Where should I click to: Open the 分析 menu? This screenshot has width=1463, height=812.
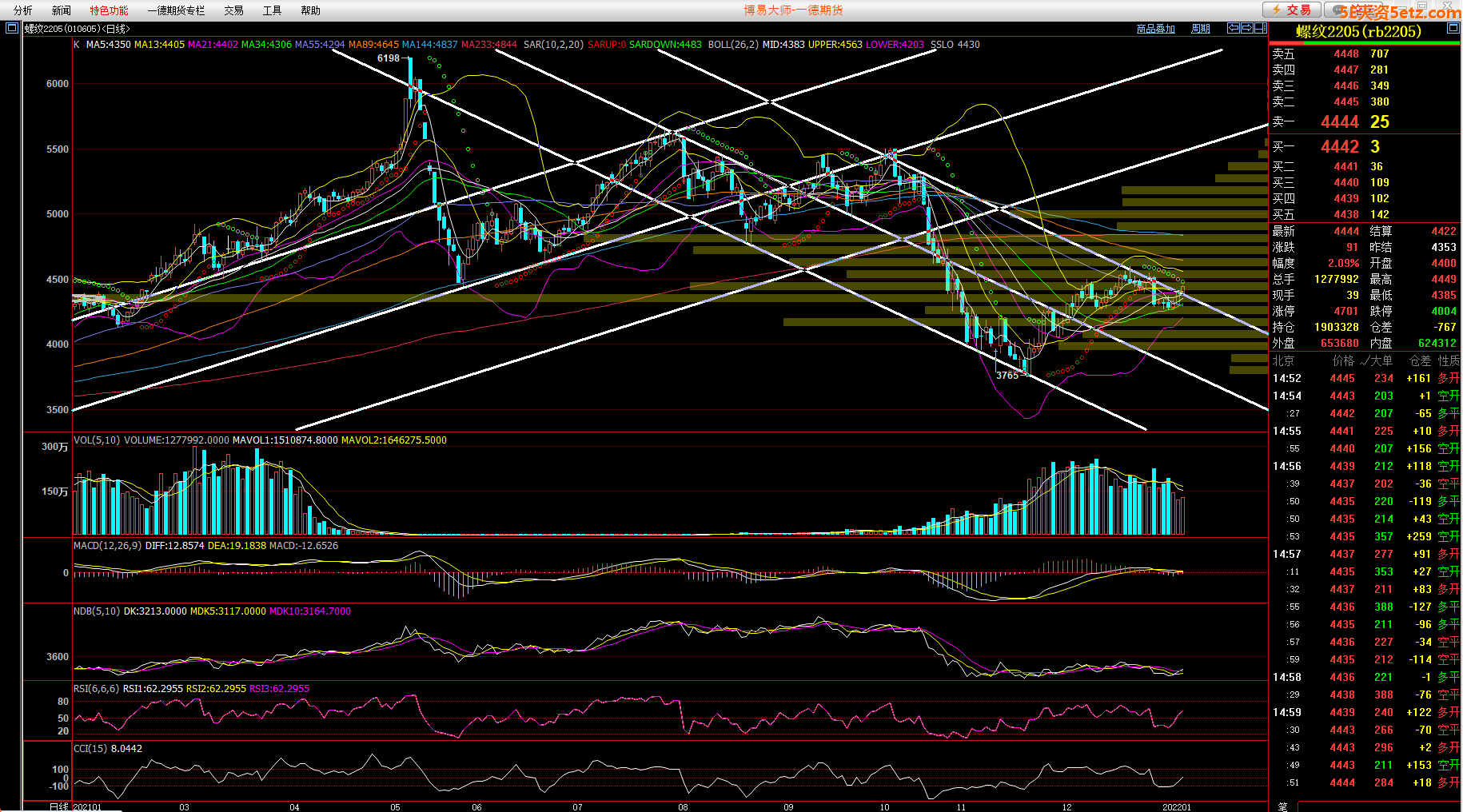coord(23,10)
